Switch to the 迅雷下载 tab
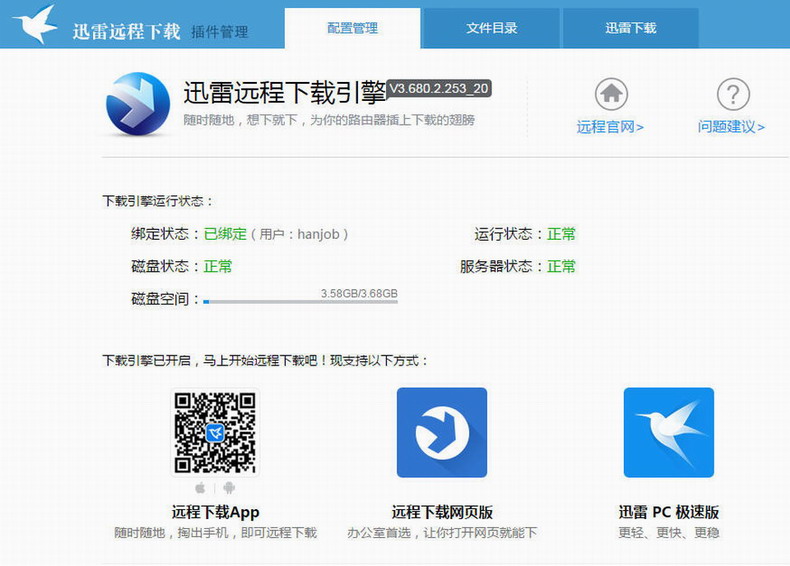Image resolution: width=790 pixels, height=566 pixels. tap(630, 28)
